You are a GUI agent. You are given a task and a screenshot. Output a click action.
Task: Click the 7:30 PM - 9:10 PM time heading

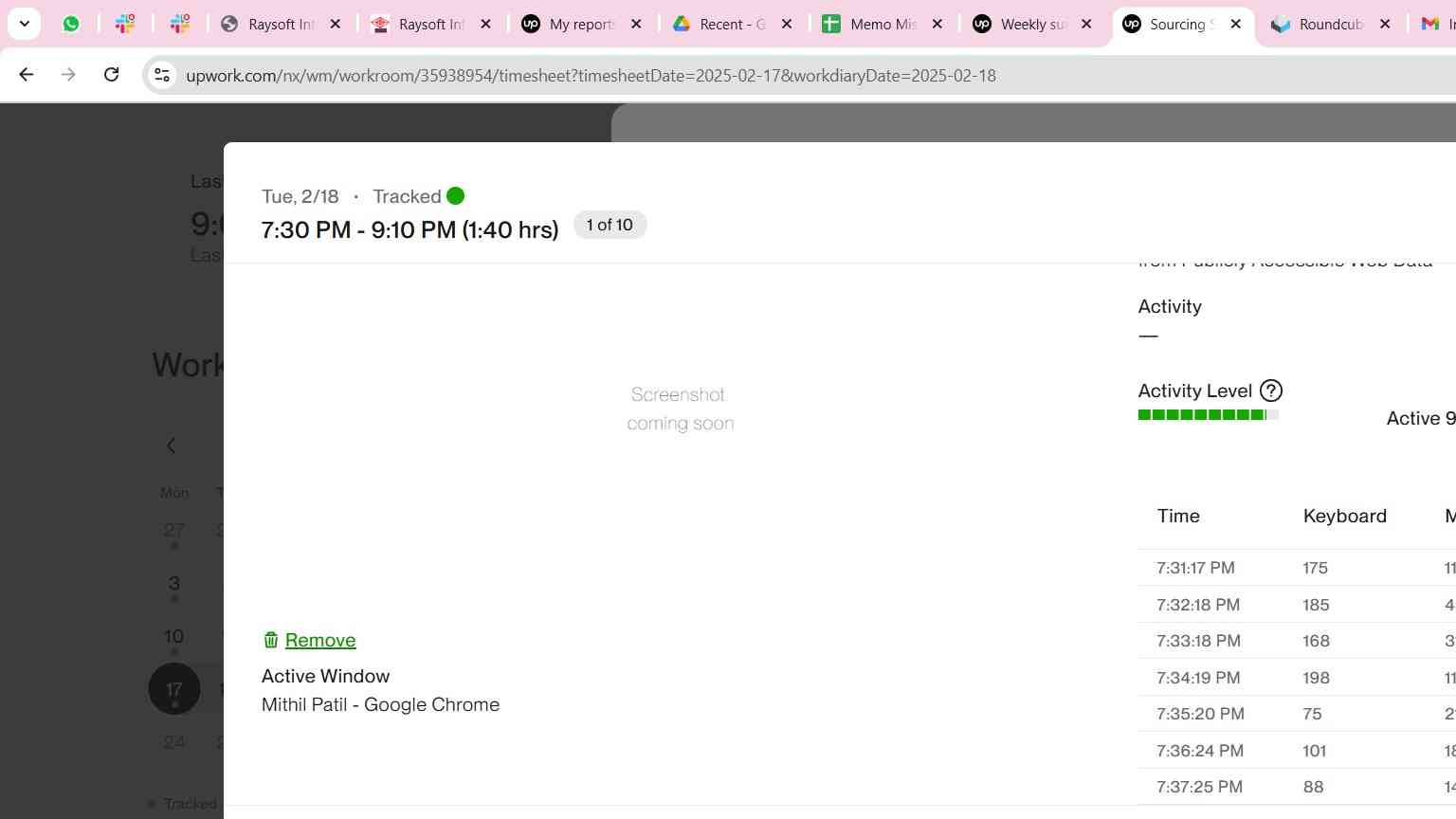(x=409, y=229)
